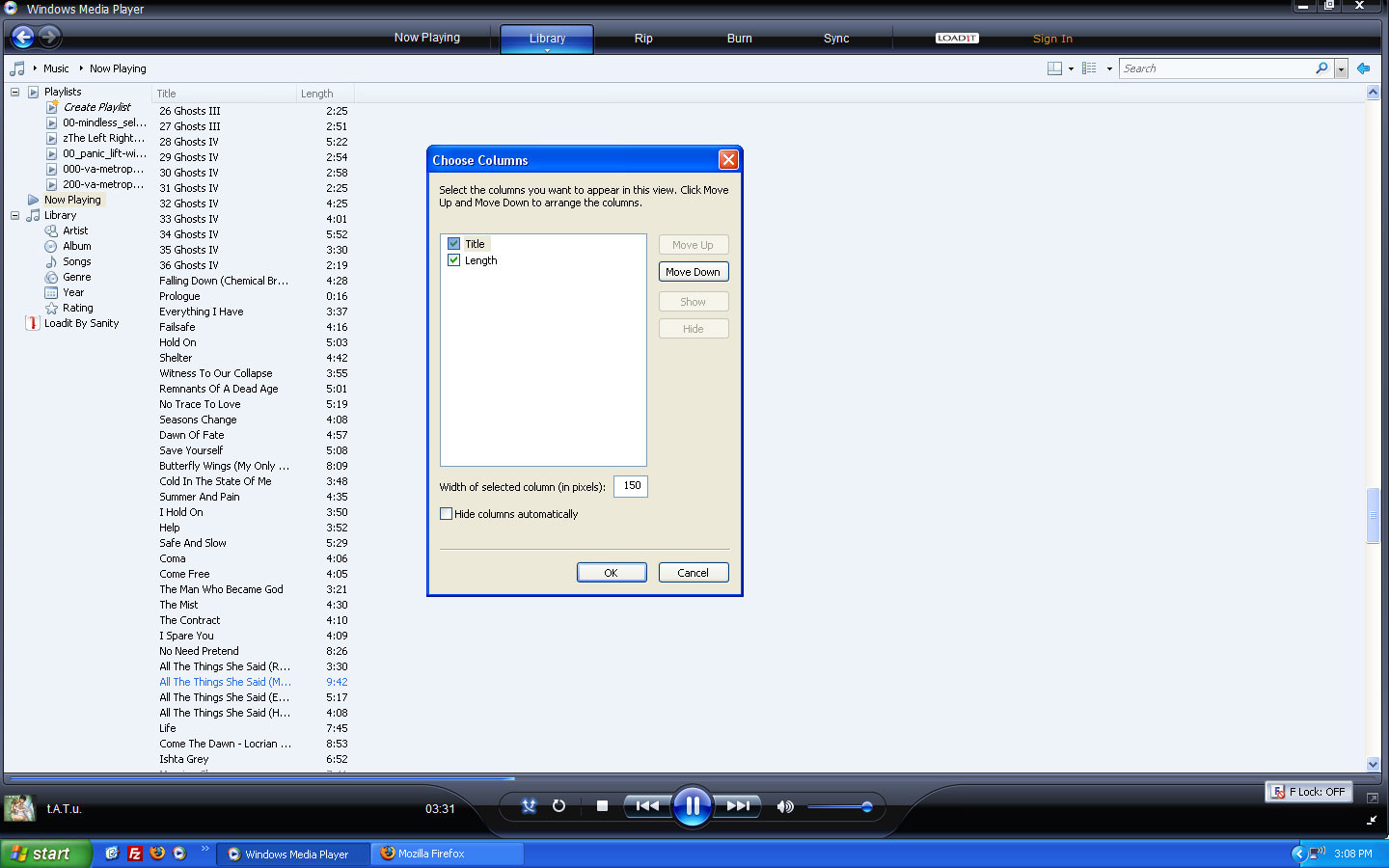1389x868 pixels.
Task: Pause the current song
Action: [692, 806]
